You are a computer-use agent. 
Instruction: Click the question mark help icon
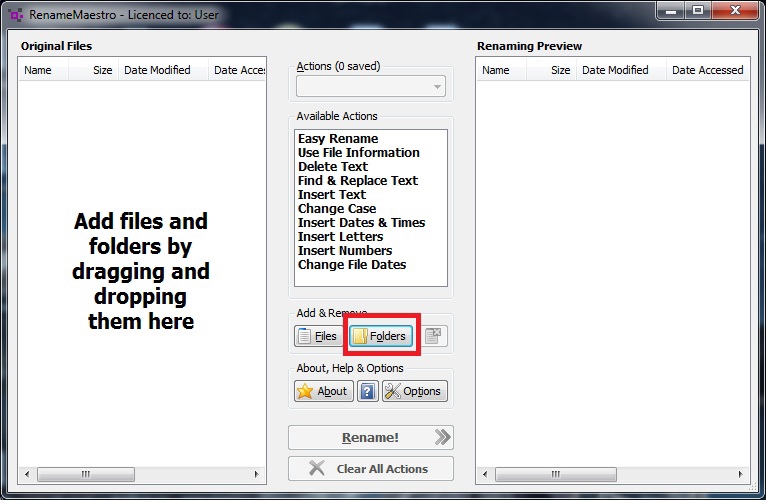point(368,391)
